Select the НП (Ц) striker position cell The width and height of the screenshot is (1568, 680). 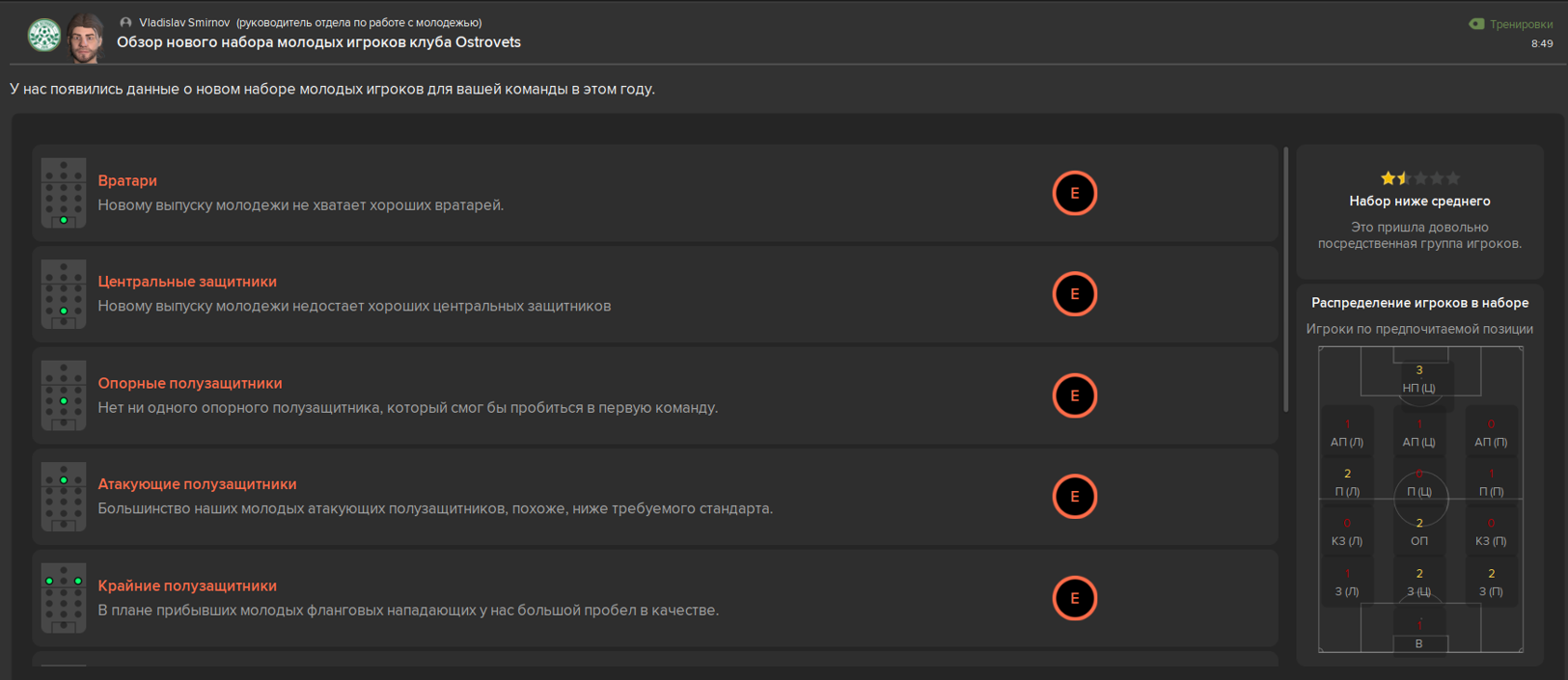(x=1418, y=379)
